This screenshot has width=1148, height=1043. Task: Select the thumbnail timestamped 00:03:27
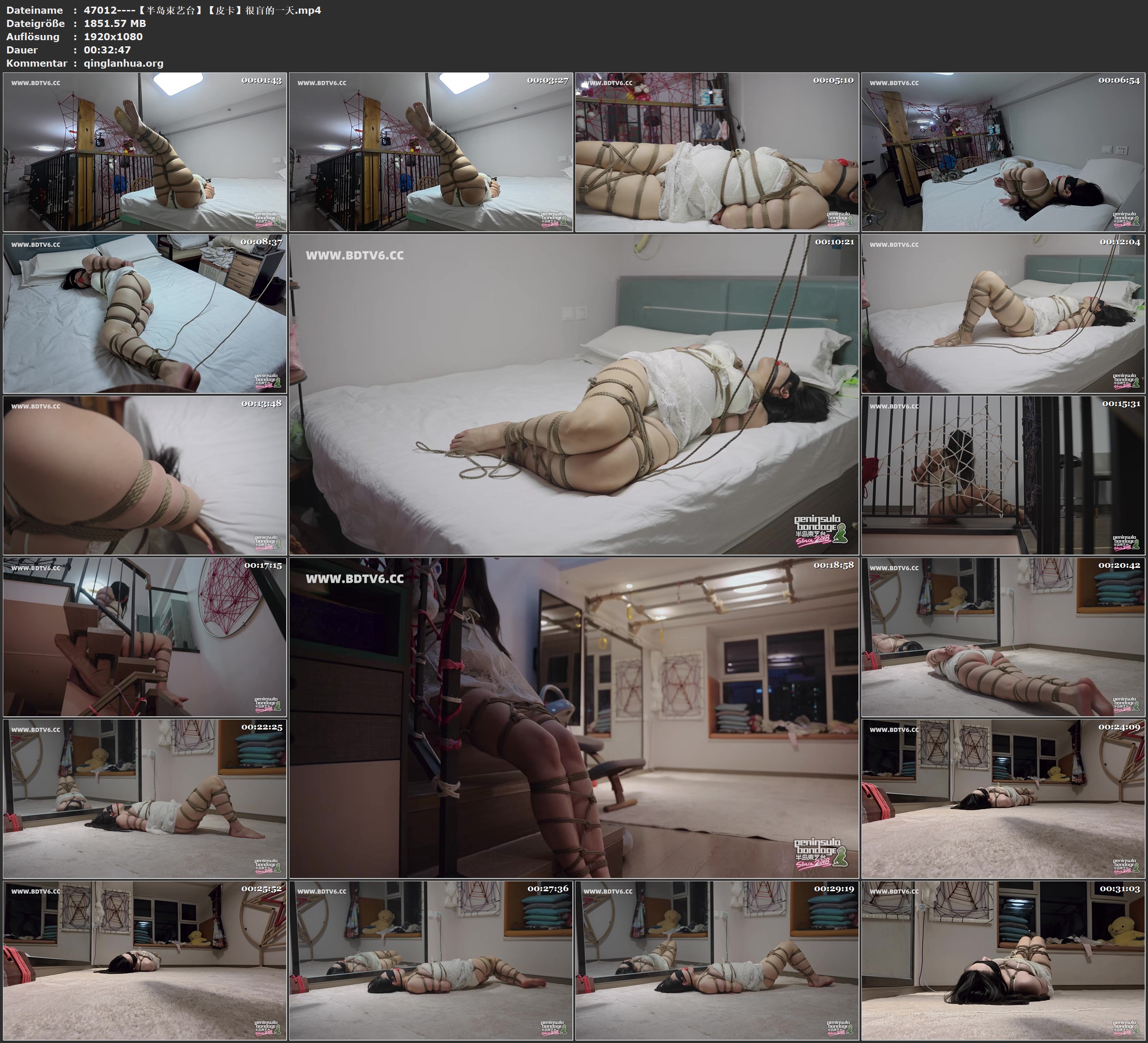coord(430,152)
